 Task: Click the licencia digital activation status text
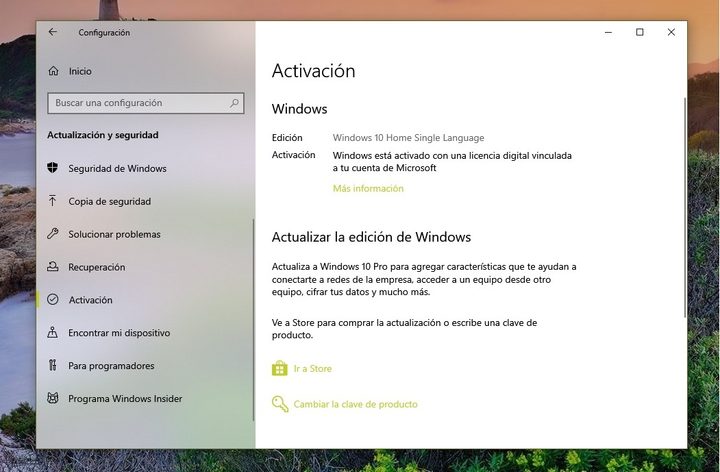pyautogui.click(x=452, y=162)
